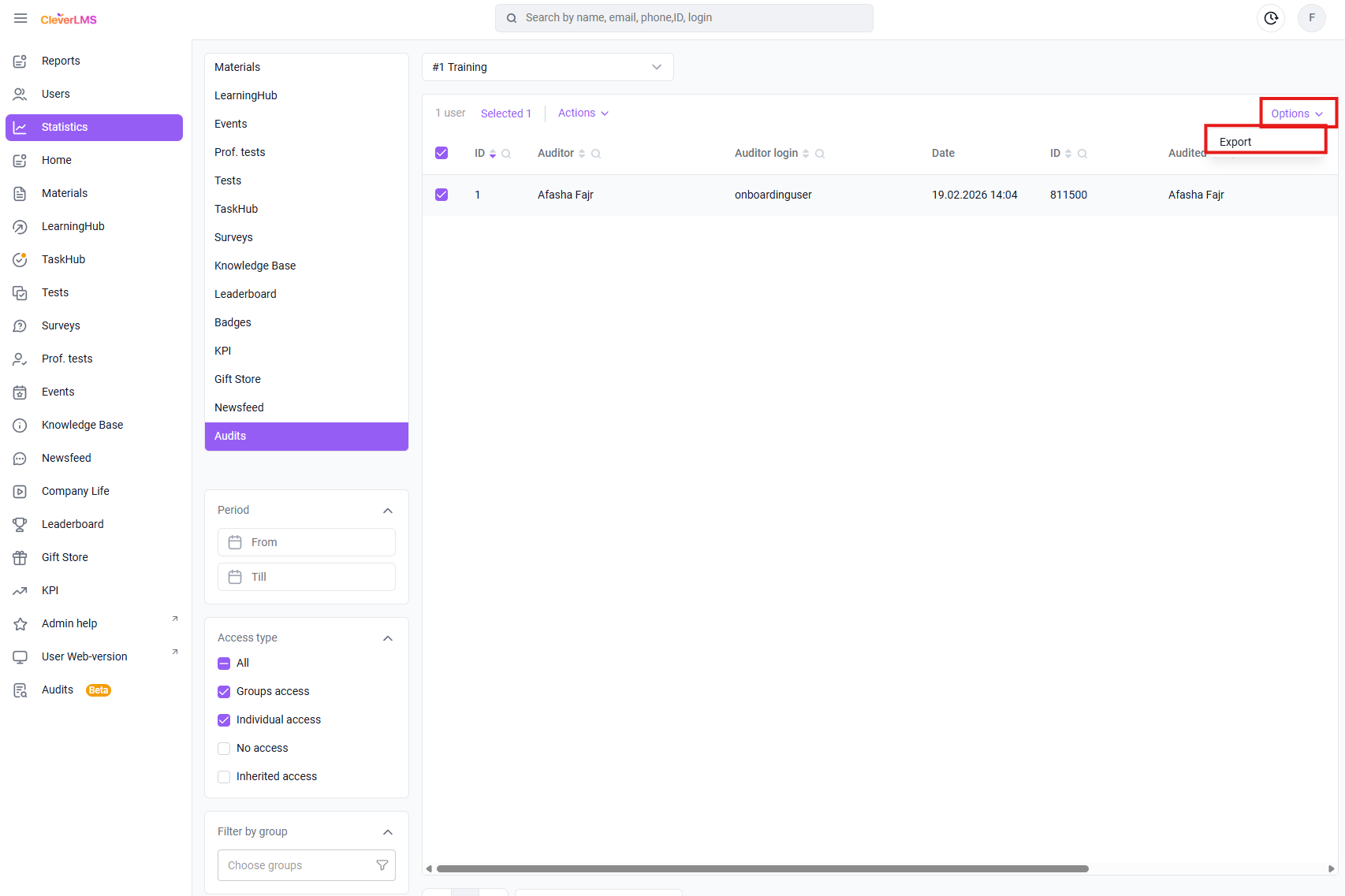Viewport: 1345px width, 896px height.
Task: Click the Gift Store icon in sidebar
Action: (20, 557)
